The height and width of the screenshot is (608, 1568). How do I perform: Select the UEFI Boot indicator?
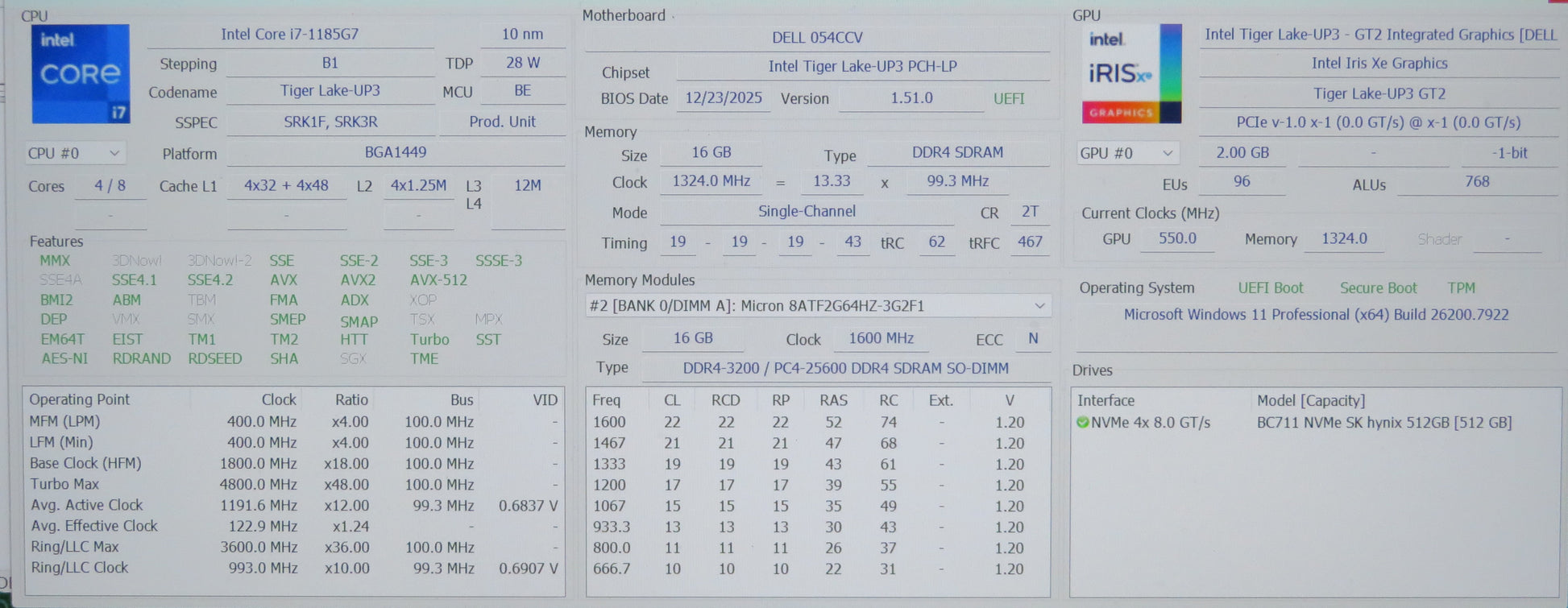coord(1270,288)
